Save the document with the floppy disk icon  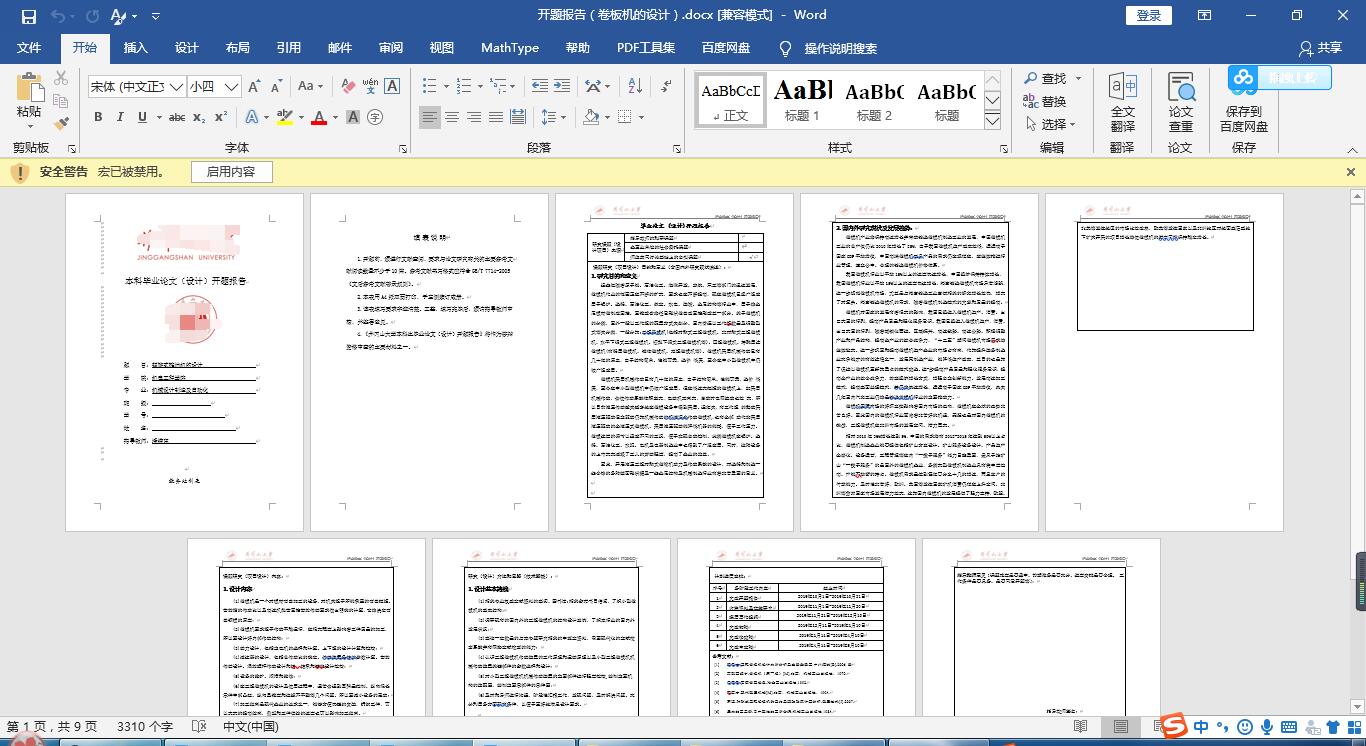28,16
